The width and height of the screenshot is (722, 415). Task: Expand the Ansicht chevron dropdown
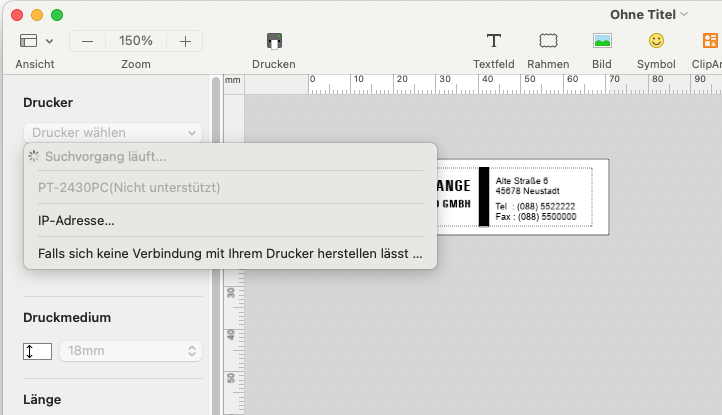click(49, 41)
